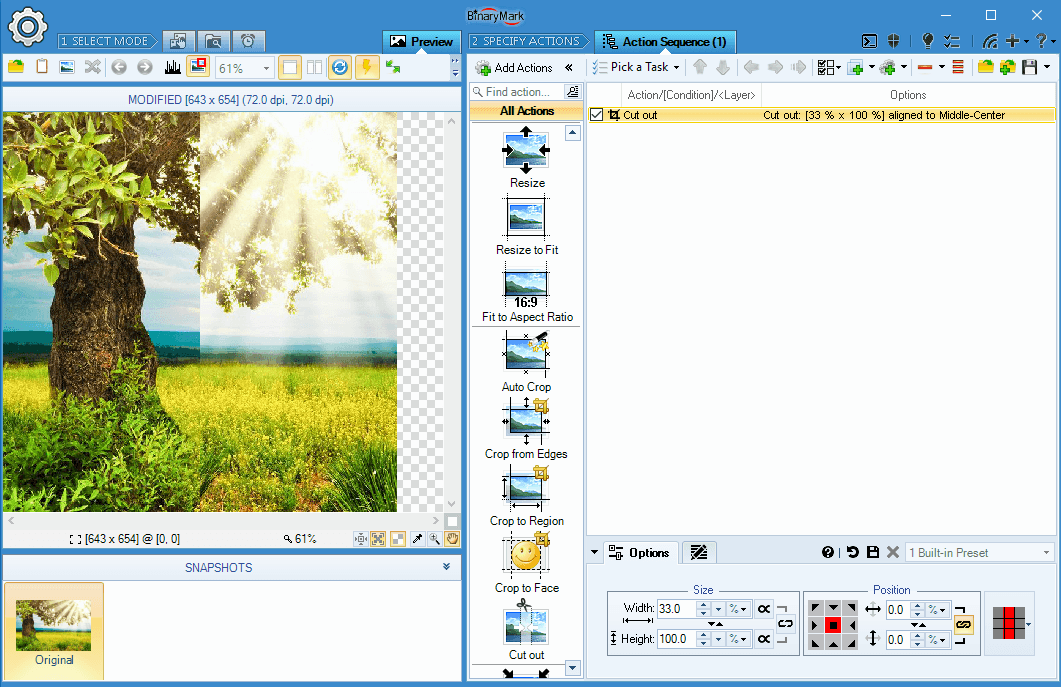Open the Action Sequence (1) tab
Viewport: 1061px width, 687px height.
coord(665,41)
